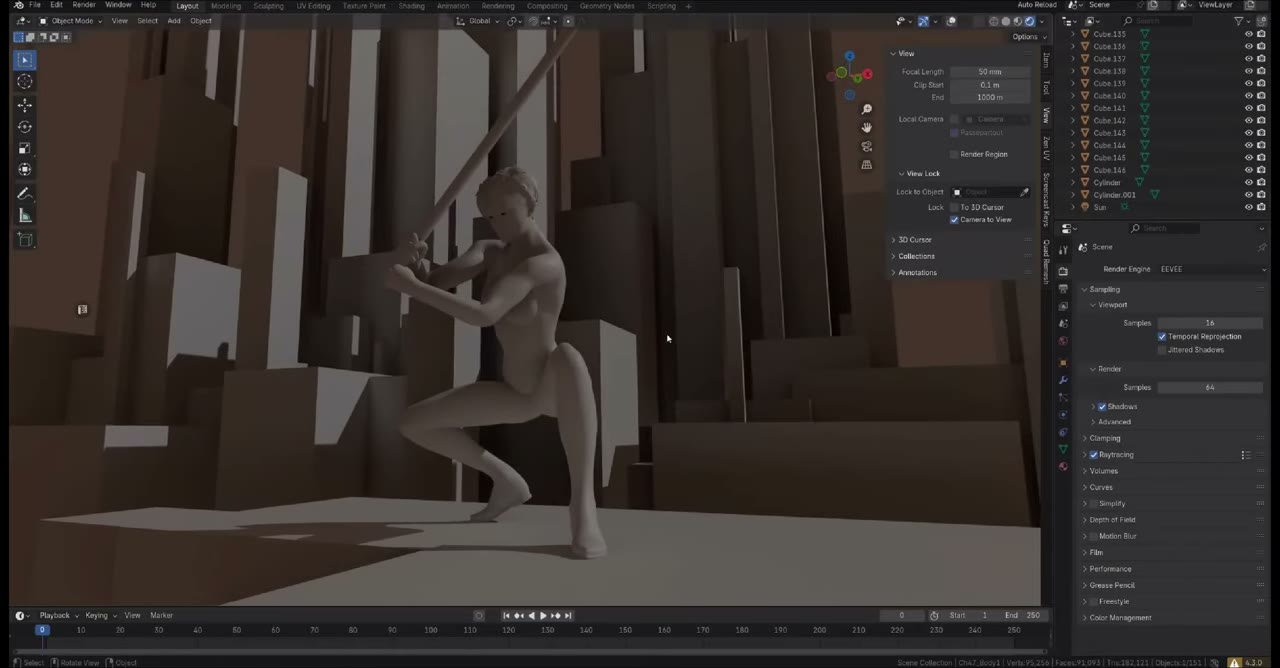
Task: Enable Jittered Shadows checkbox
Action: point(1162,350)
